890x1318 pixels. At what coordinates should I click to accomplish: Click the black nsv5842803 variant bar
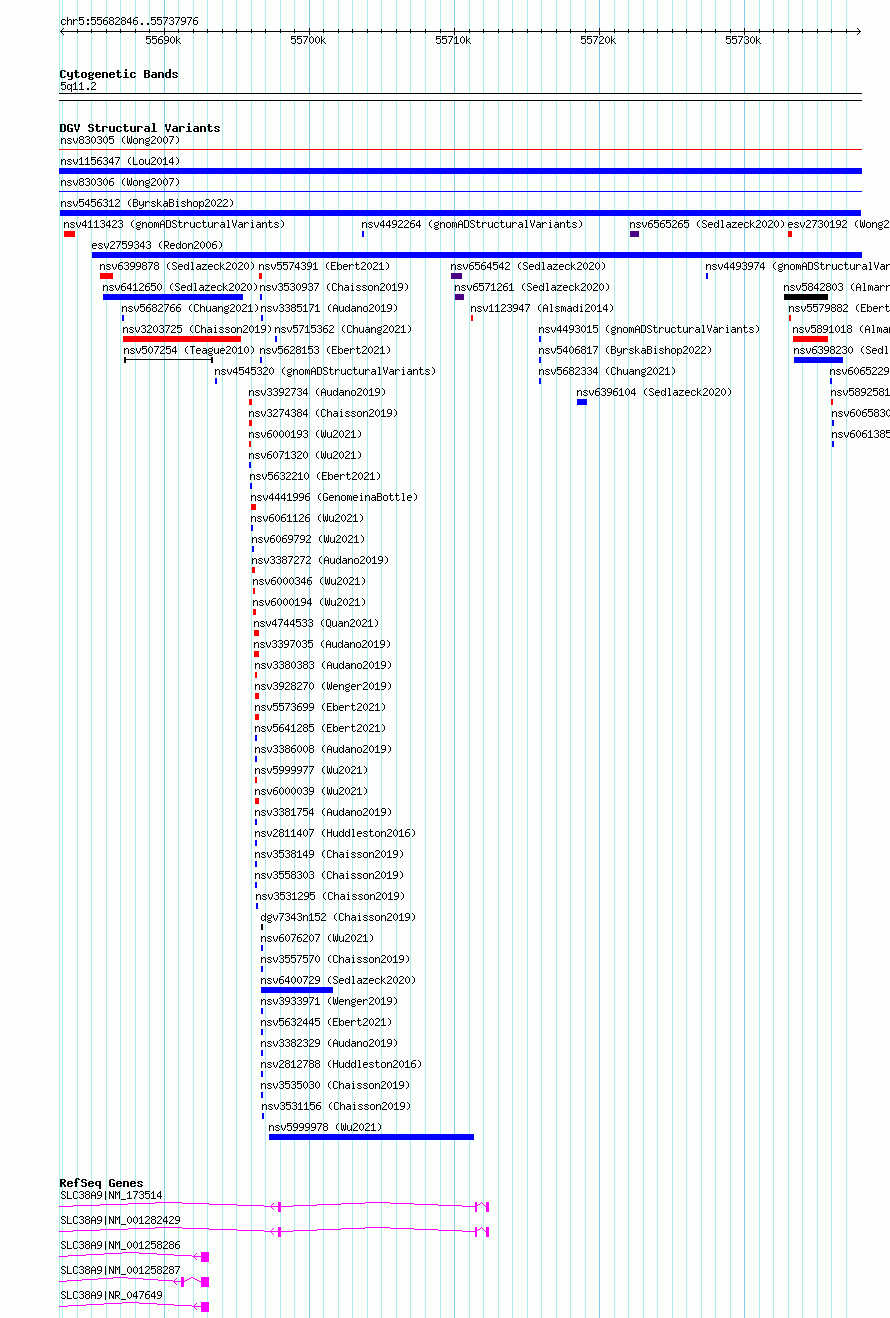806,297
